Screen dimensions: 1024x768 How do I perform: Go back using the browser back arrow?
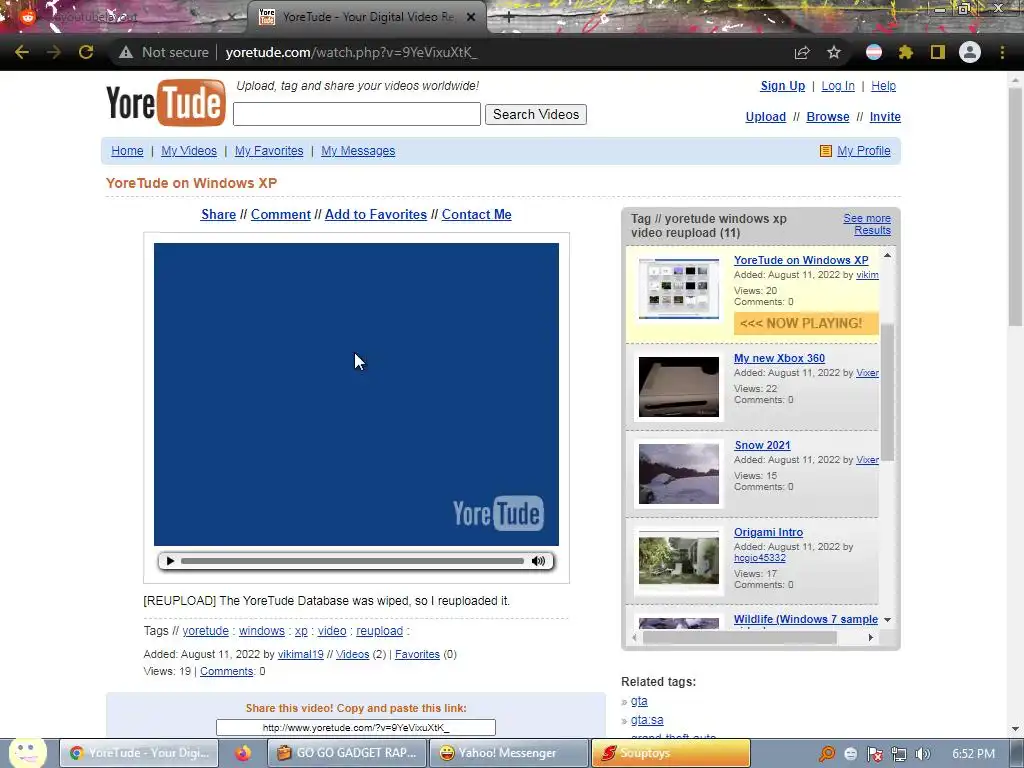point(22,52)
